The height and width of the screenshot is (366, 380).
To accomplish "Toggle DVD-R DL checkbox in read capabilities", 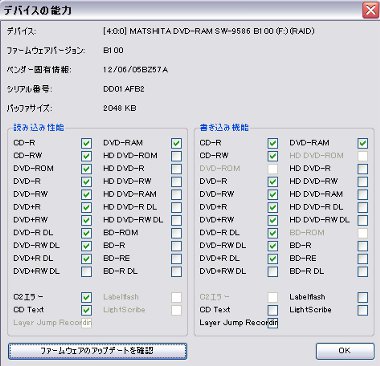I will coord(86,233).
